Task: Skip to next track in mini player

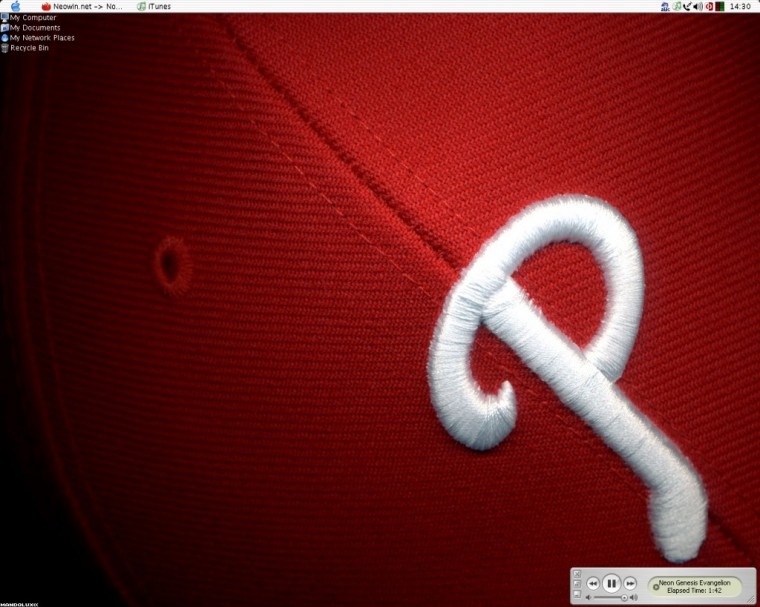Action: pos(630,583)
